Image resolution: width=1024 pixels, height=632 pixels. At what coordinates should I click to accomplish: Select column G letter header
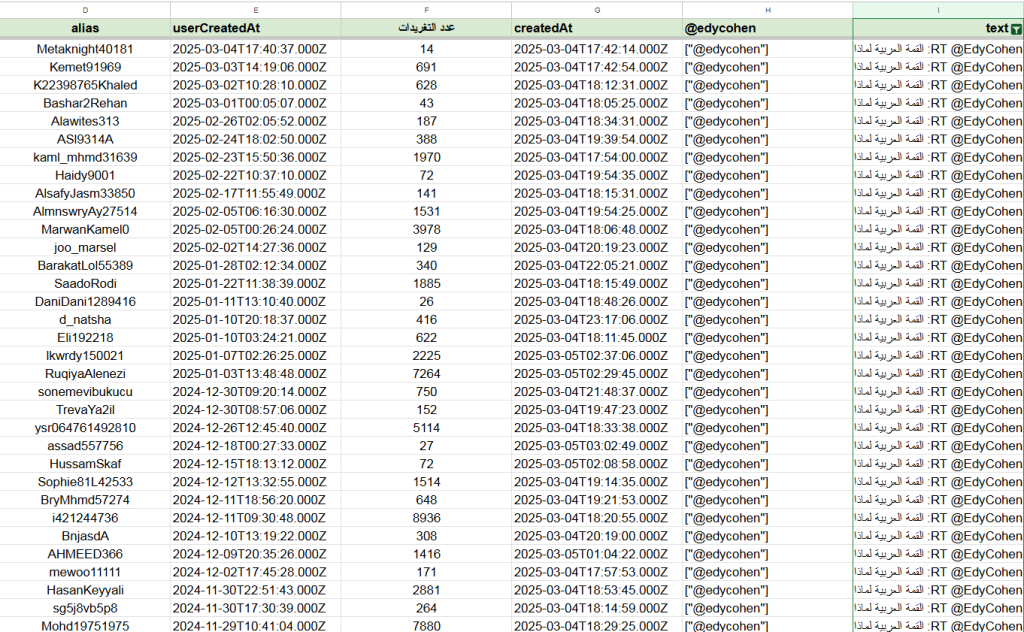(x=596, y=9)
